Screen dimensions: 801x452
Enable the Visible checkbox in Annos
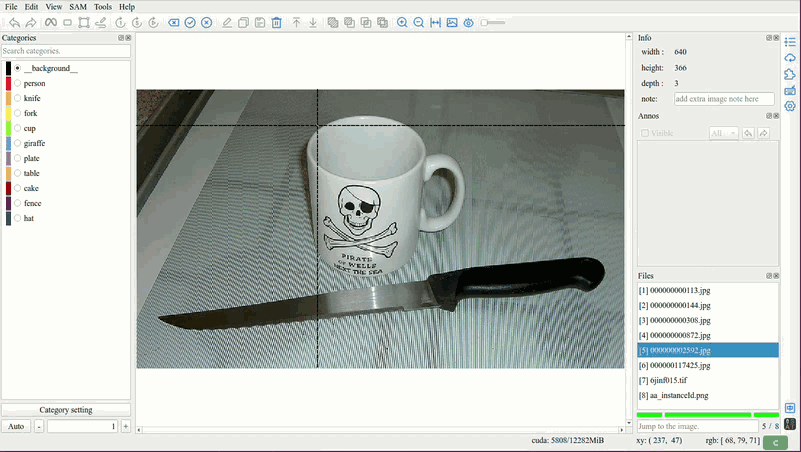point(645,133)
